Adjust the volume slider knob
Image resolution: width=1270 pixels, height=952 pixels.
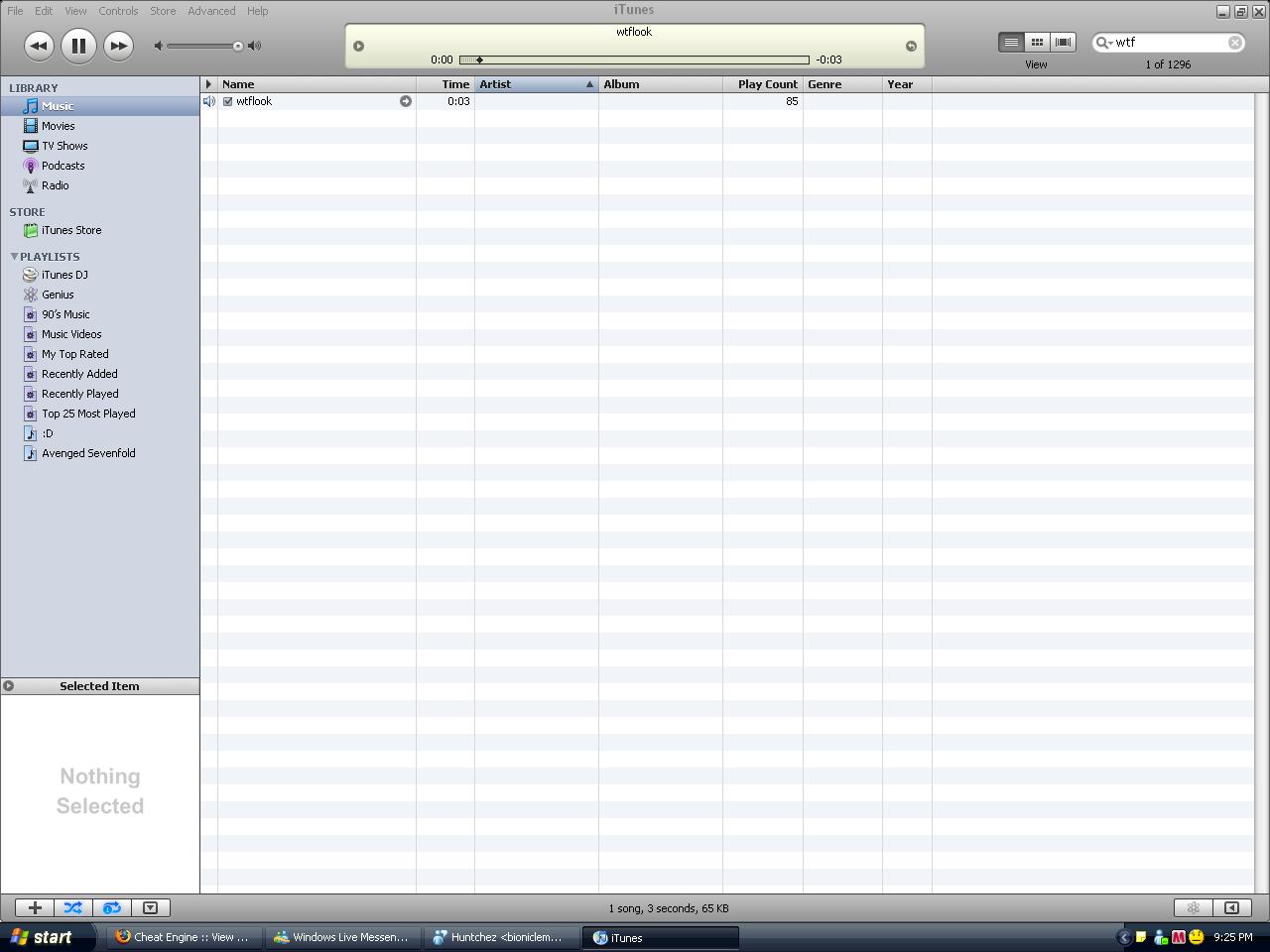[238, 46]
